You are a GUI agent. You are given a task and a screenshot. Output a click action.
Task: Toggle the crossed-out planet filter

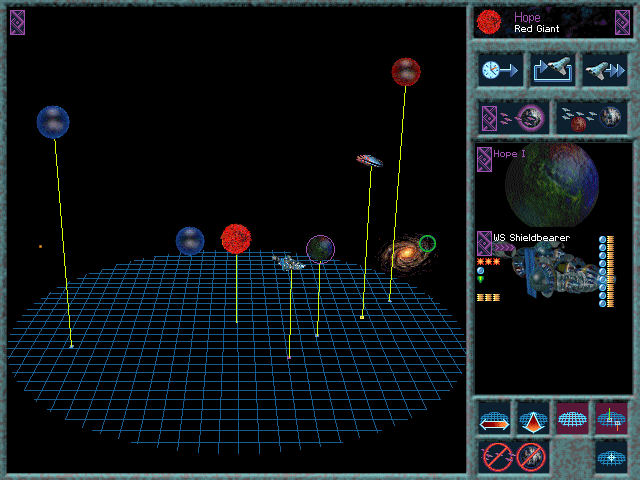click(x=531, y=457)
